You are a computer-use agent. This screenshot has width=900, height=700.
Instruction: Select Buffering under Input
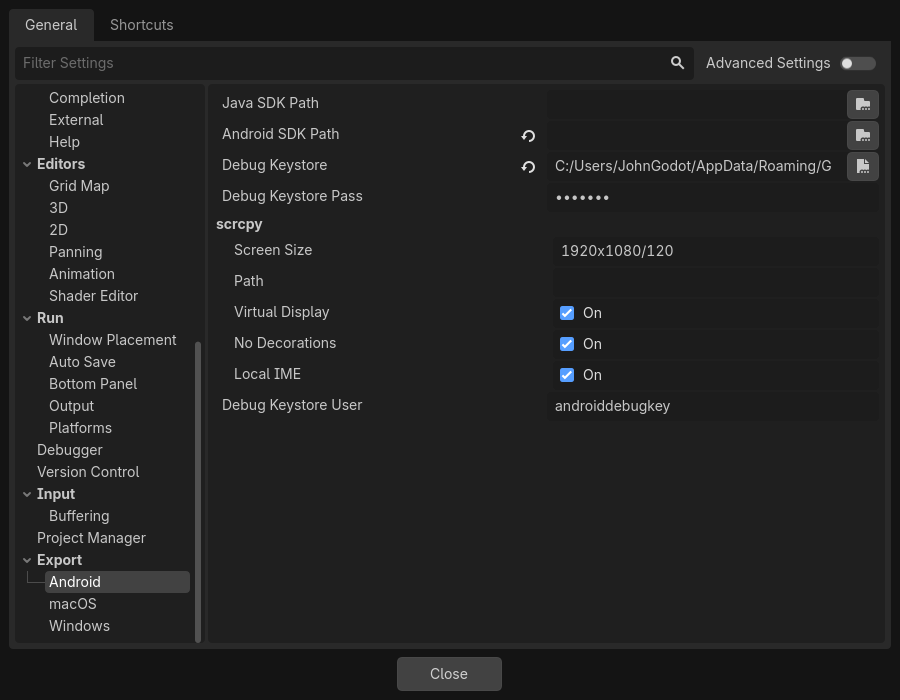click(79, 516)
